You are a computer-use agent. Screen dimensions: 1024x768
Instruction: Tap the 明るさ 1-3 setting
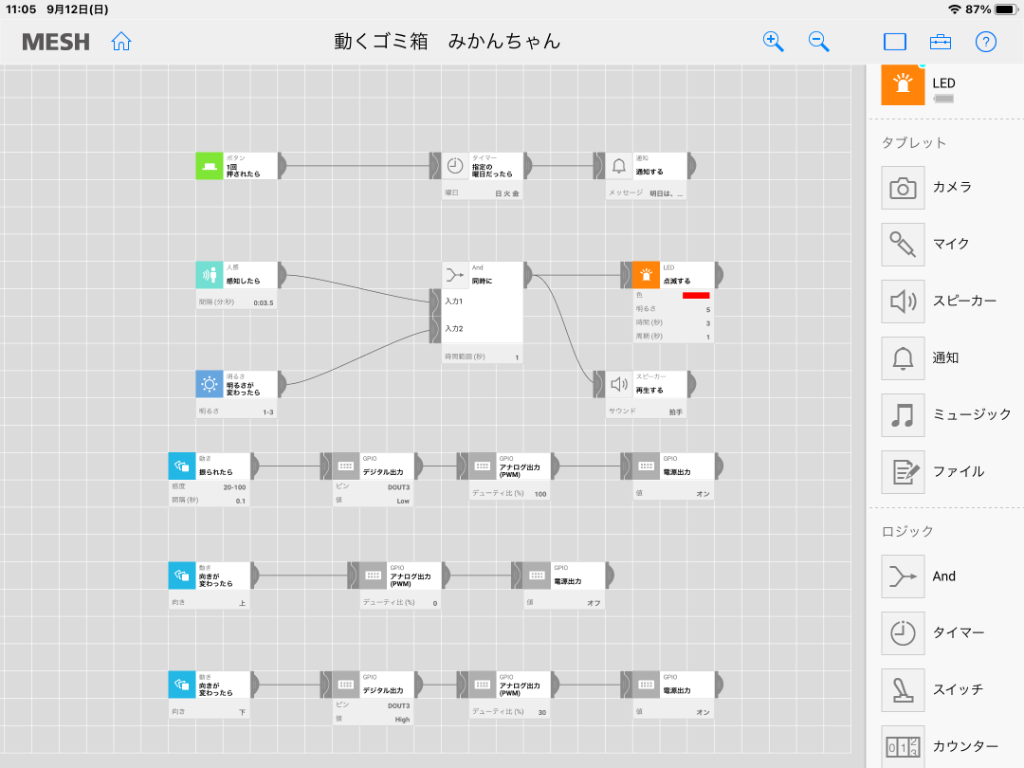click(236, 411)
